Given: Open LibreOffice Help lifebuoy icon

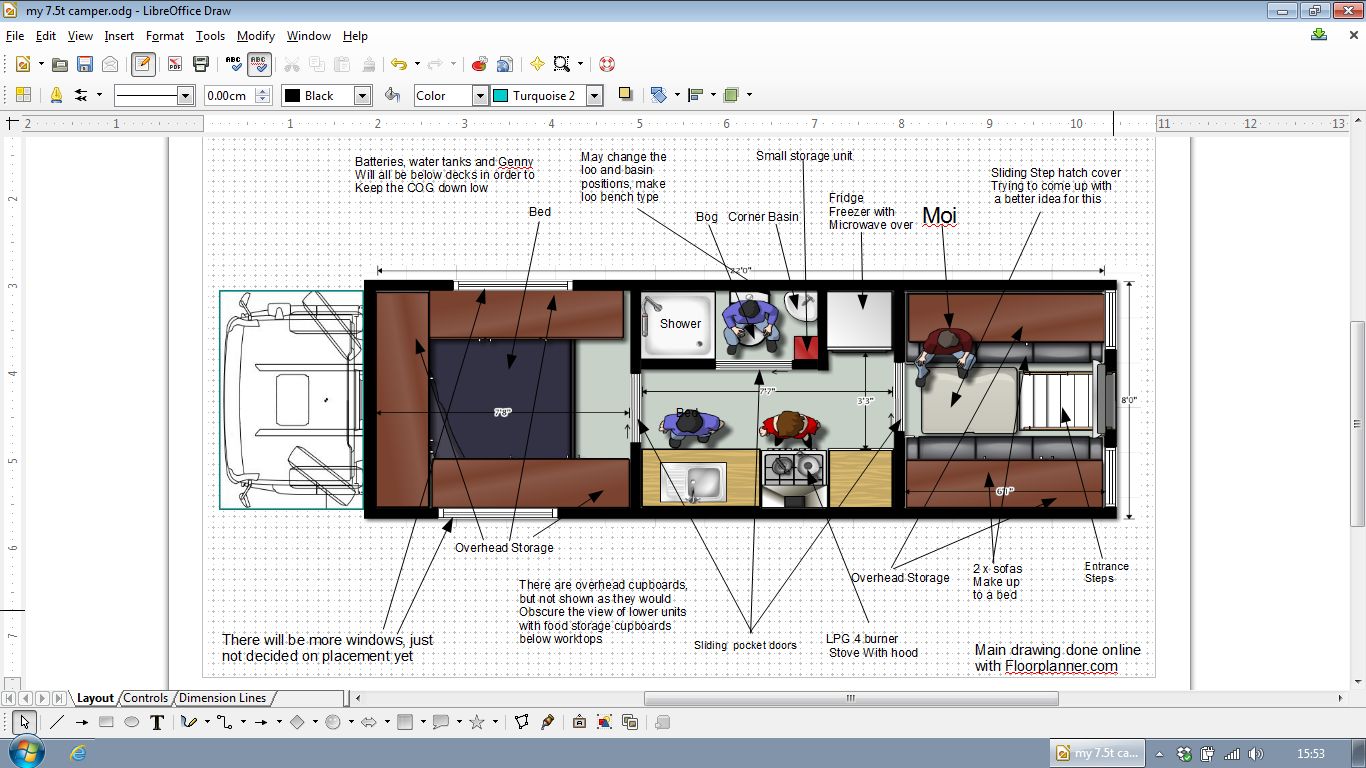Looking at the screenshot, I should point(607,64).
